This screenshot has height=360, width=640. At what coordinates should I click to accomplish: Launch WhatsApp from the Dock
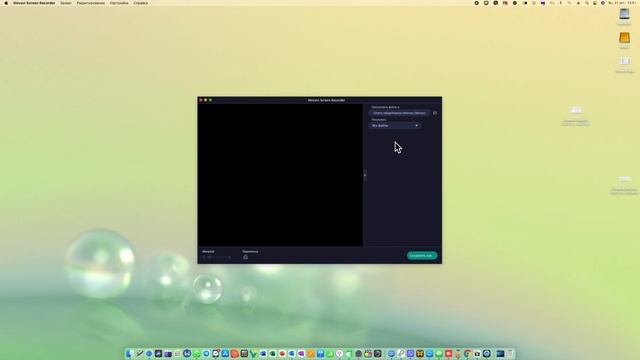(196, 353)
